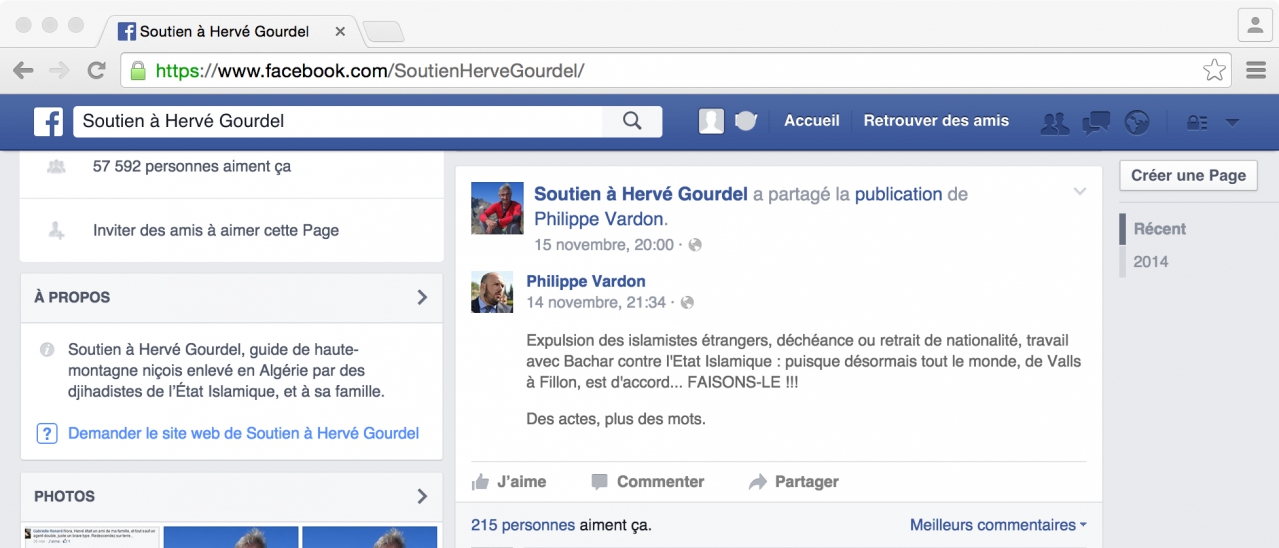Click the site security padlock icon
The image size is (1279, 548).
pos(138,70)
